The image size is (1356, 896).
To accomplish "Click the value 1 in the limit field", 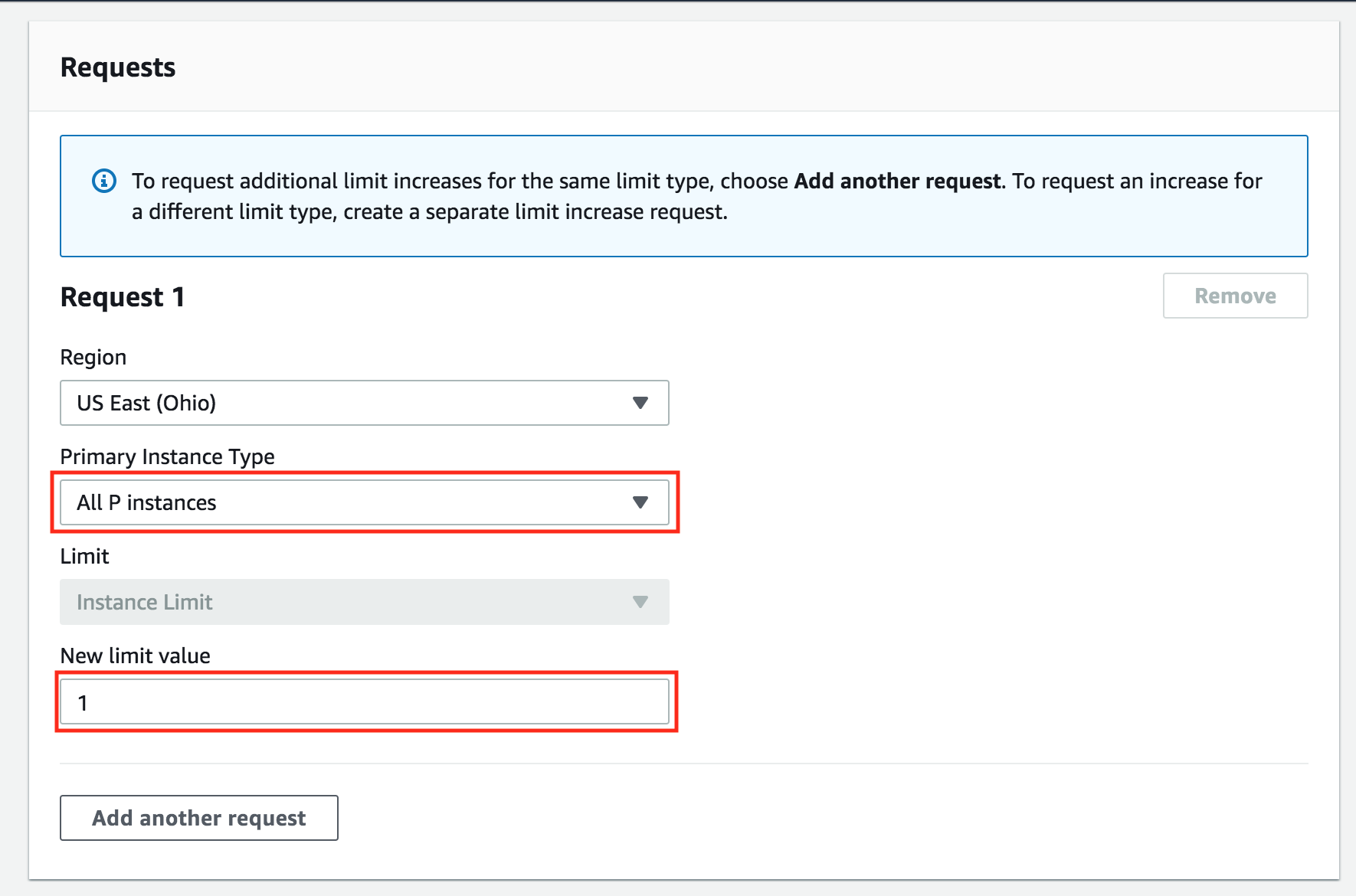I will pos(83,703).
